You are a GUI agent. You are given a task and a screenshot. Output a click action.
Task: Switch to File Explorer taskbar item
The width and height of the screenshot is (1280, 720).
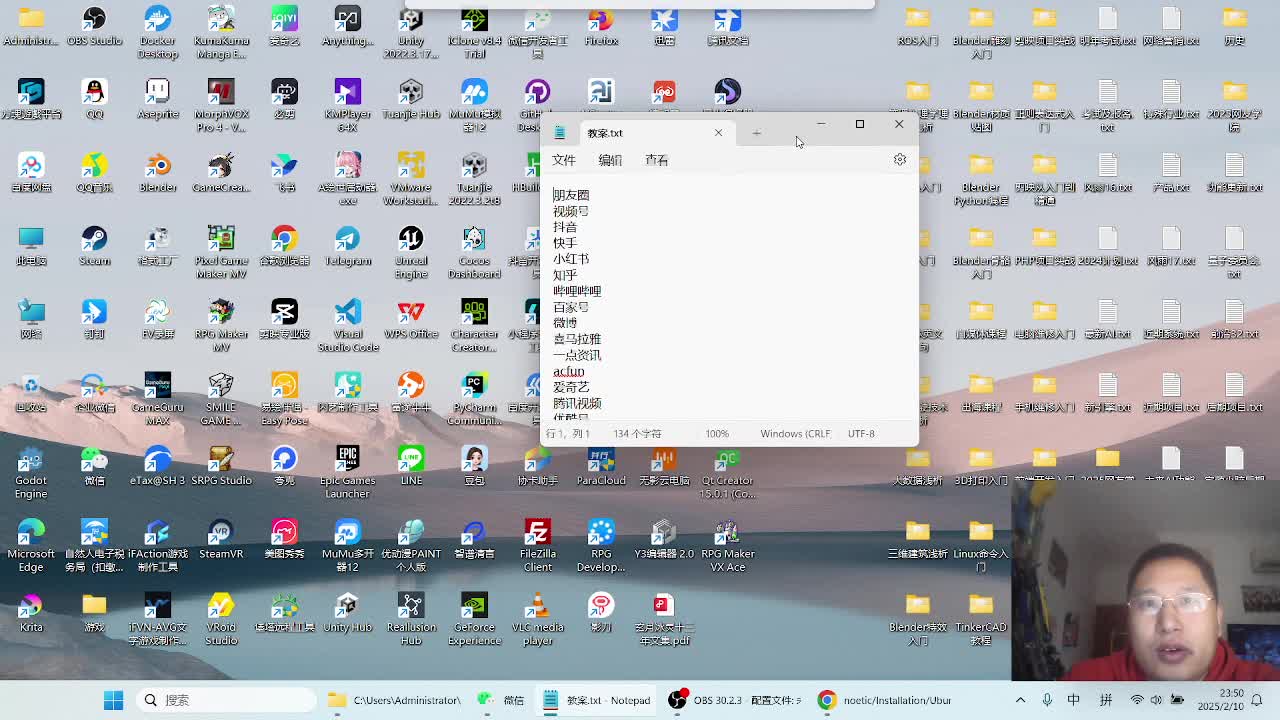click(x=396, y=700)
